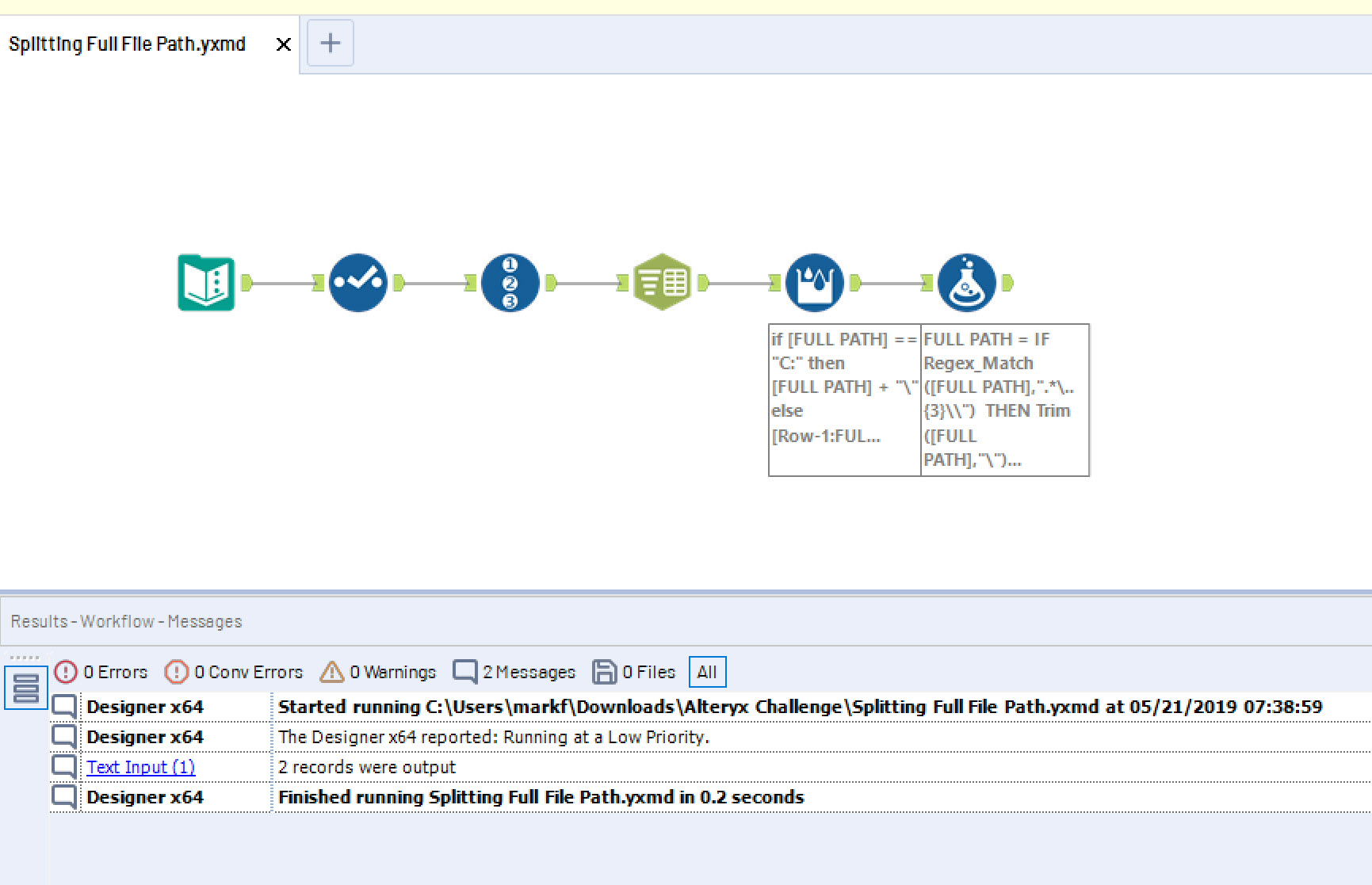Open the Text Input (1) link
1372x885 pixels.
click(x=140, y=766)
